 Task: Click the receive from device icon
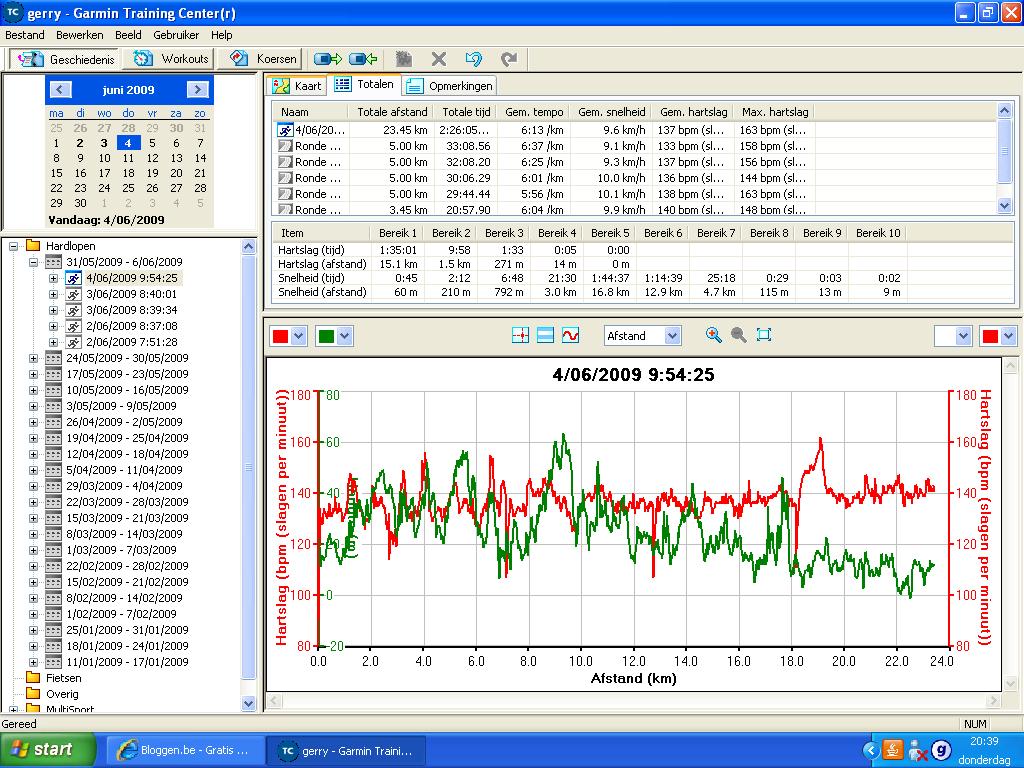click(362, 59)
